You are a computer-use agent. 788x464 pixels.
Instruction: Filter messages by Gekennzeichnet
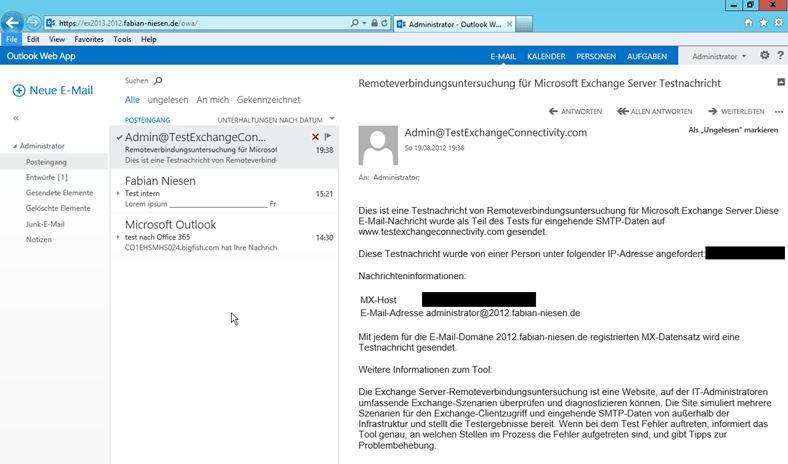(268, 100)
